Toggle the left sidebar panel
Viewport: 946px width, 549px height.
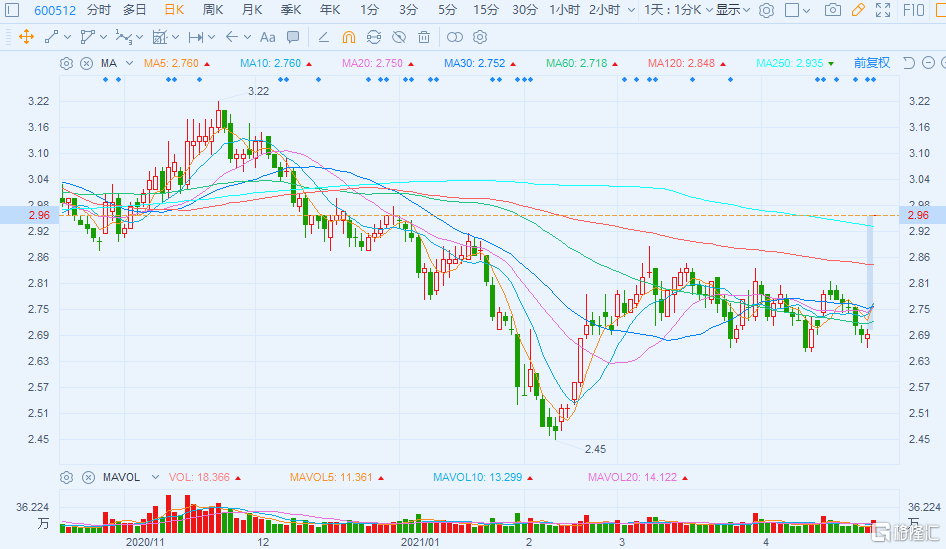pyautogui.click(x=12, y=10)
